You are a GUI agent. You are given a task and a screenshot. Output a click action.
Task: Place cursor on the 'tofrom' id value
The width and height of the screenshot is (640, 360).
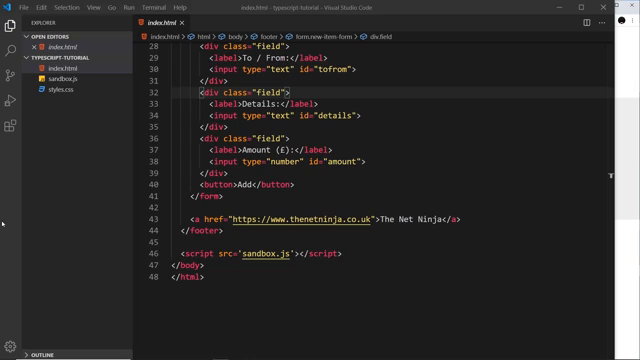click(332, 69)
